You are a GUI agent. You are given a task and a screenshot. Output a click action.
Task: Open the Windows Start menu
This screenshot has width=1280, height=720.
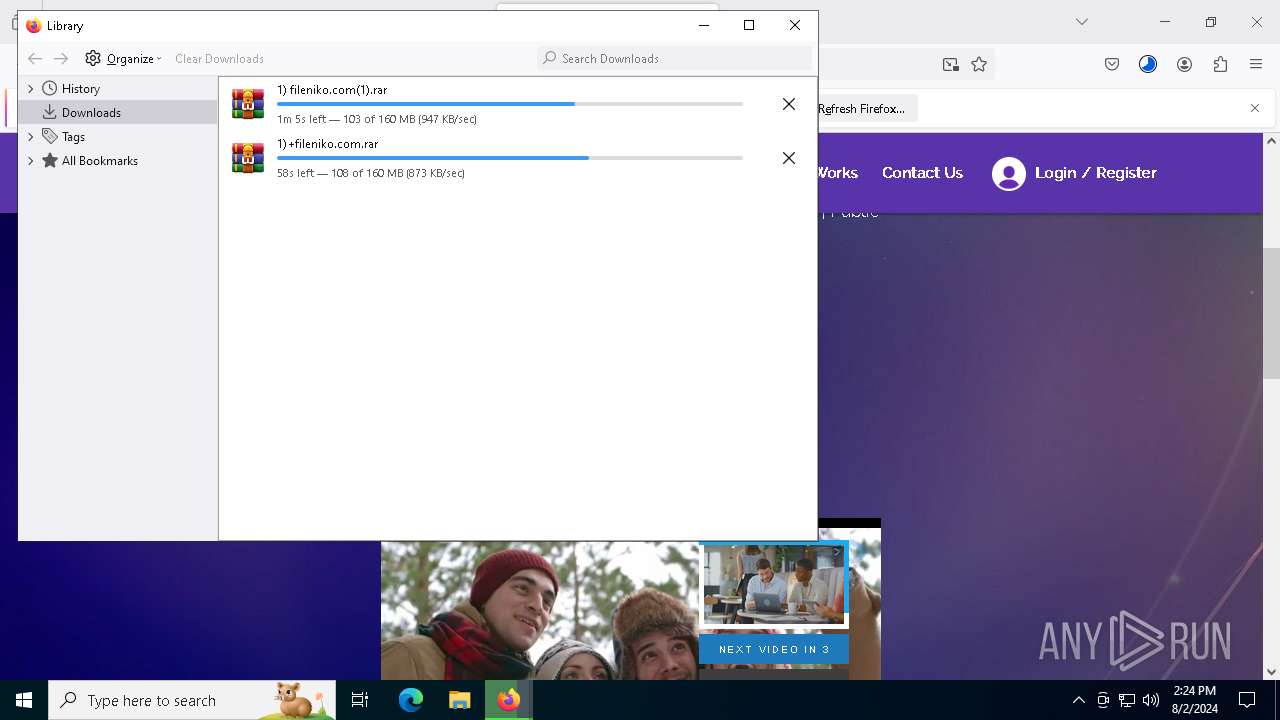24,700
